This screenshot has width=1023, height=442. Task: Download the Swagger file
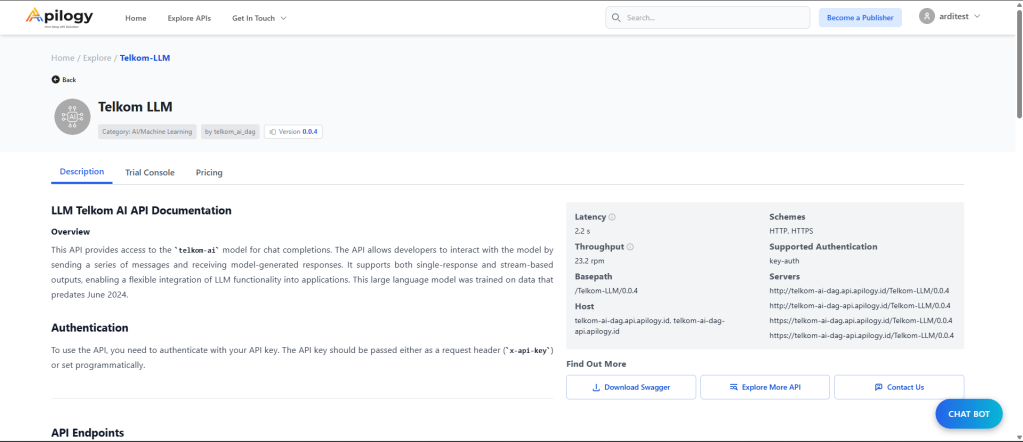coord(630,387)
